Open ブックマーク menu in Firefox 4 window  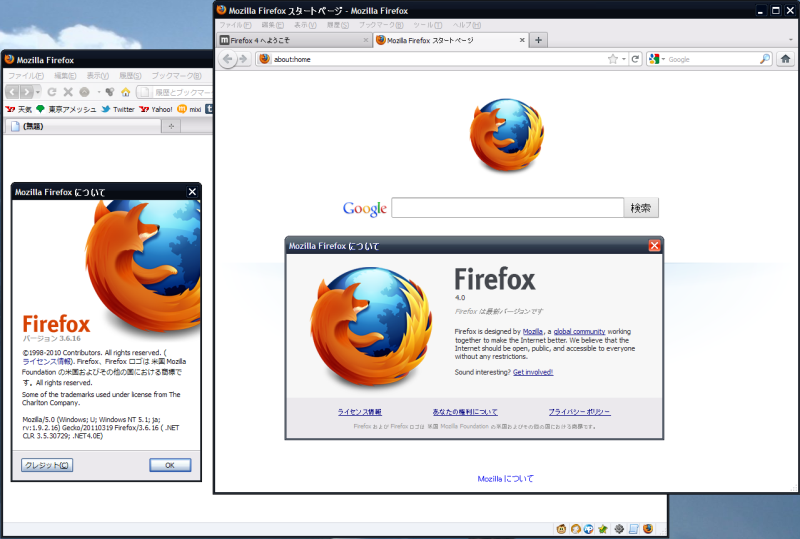[x=381, y=25]
